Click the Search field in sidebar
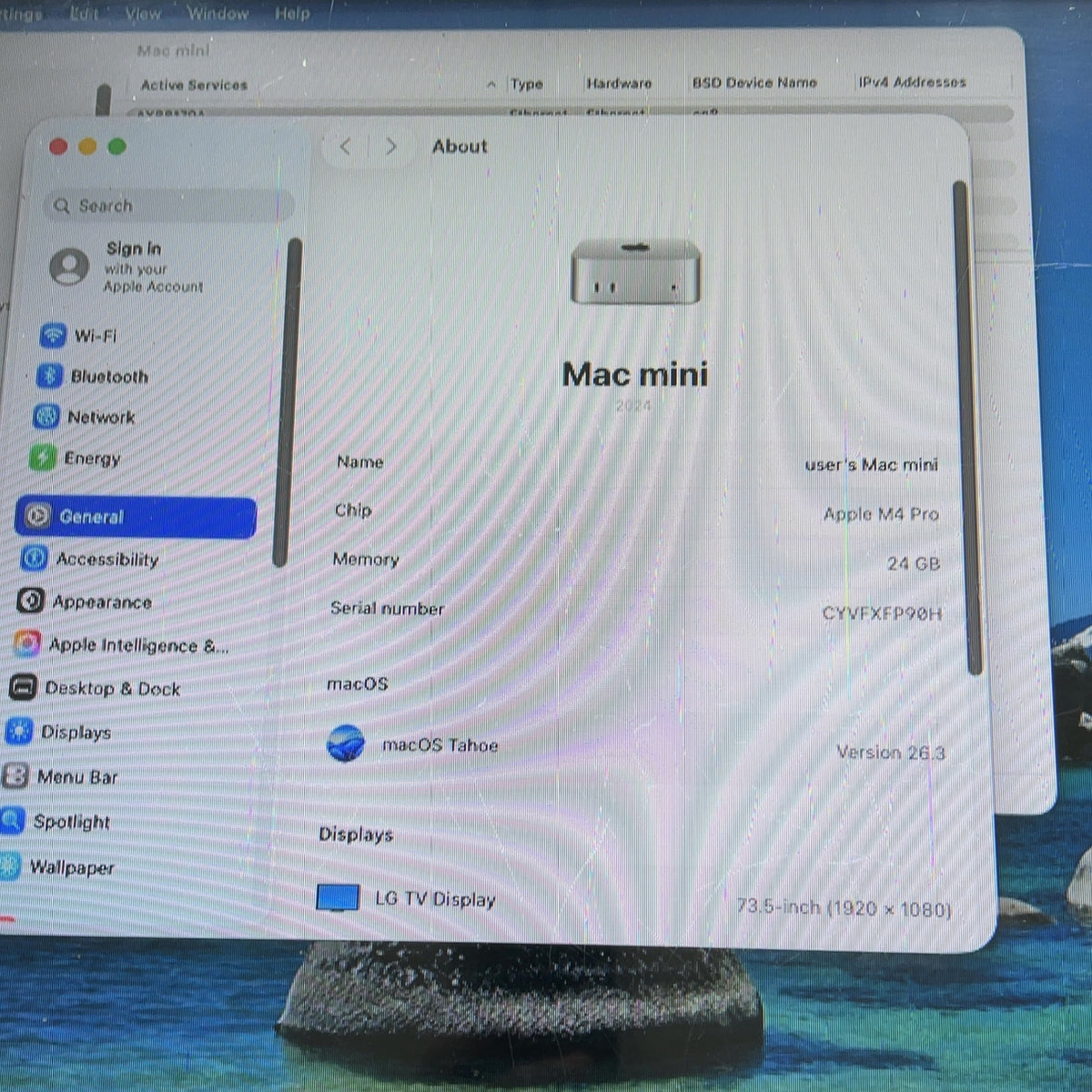 [x=169, y=206]
